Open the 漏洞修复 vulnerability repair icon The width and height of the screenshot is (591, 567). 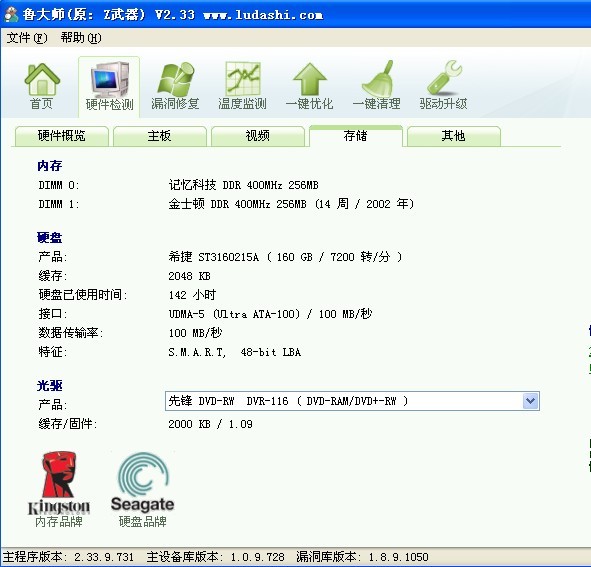click(x=175, y=86)
